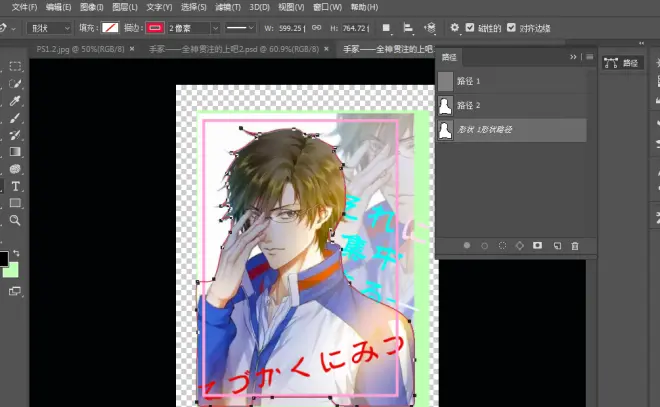Open the 编辑(E) menu
Image resolution: width=660 pixels, height=407 pixels.
pos(58,7)
